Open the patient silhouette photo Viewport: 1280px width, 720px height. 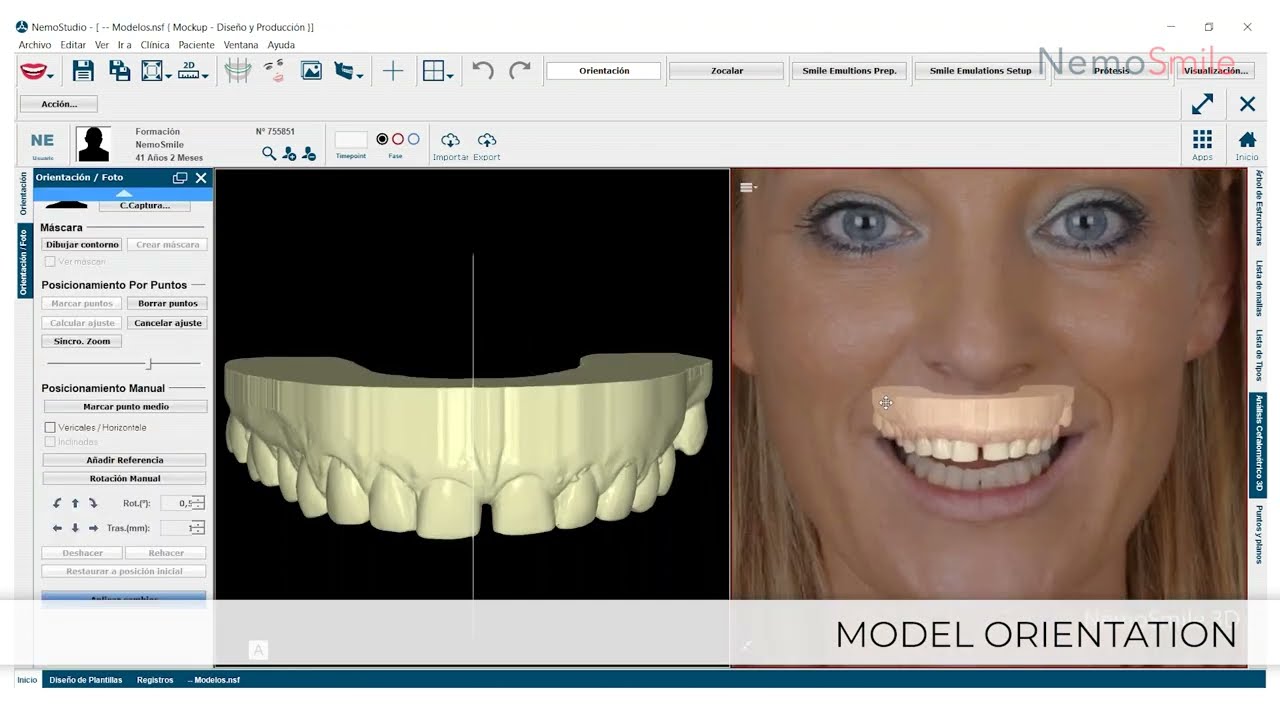93,144
